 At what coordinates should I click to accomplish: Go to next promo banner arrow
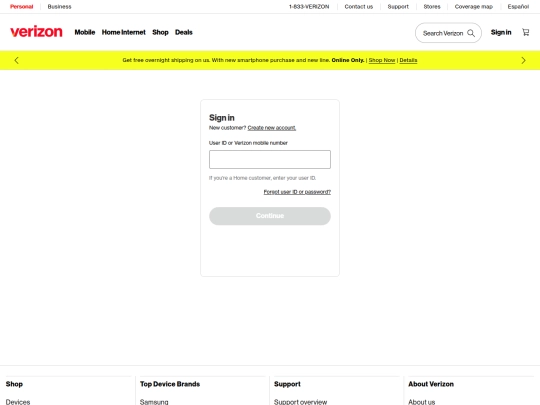(x=523, y=60)
